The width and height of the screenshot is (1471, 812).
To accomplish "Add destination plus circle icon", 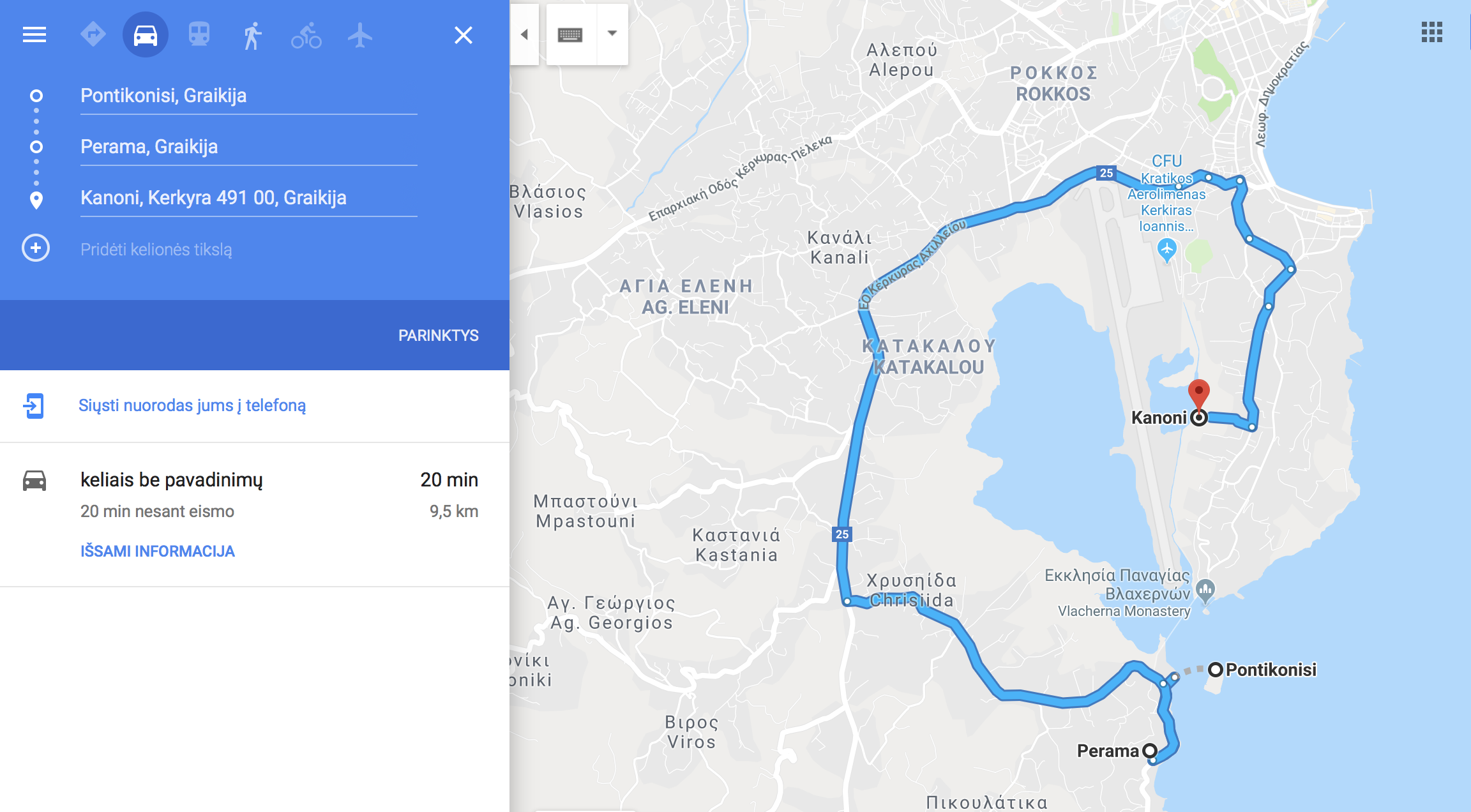I will pyautogui.click(x=36, y=248).
